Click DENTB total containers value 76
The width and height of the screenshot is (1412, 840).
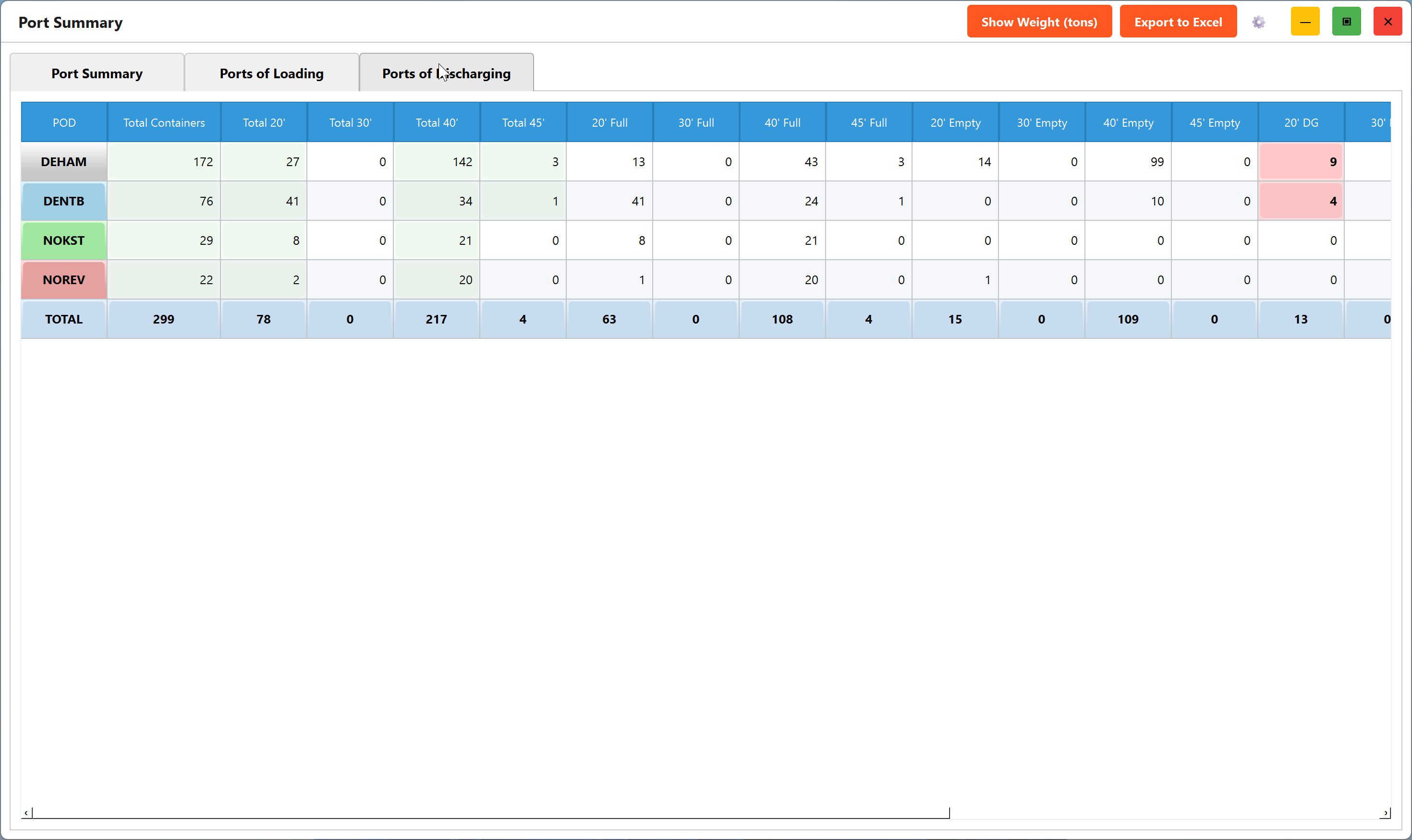coord(164,201)
